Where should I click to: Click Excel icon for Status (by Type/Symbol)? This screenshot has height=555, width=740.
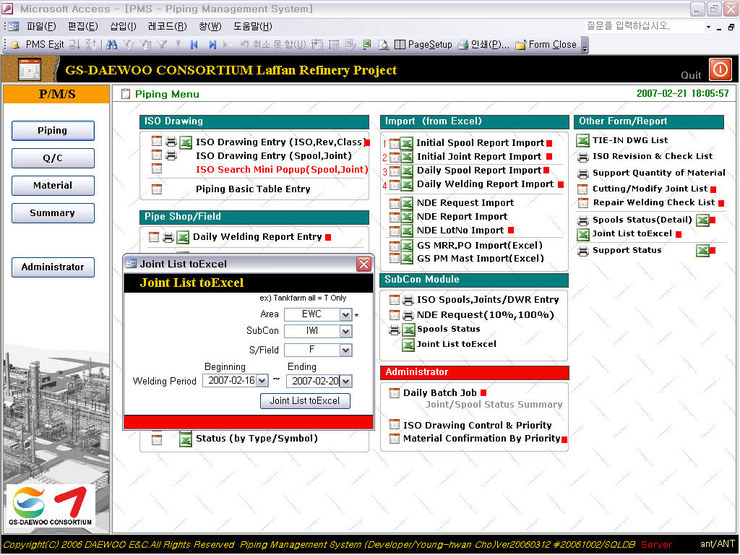tap(186, 439)
